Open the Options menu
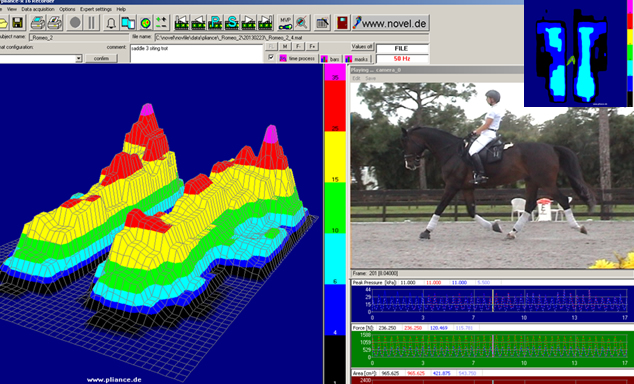 point(67,9)
